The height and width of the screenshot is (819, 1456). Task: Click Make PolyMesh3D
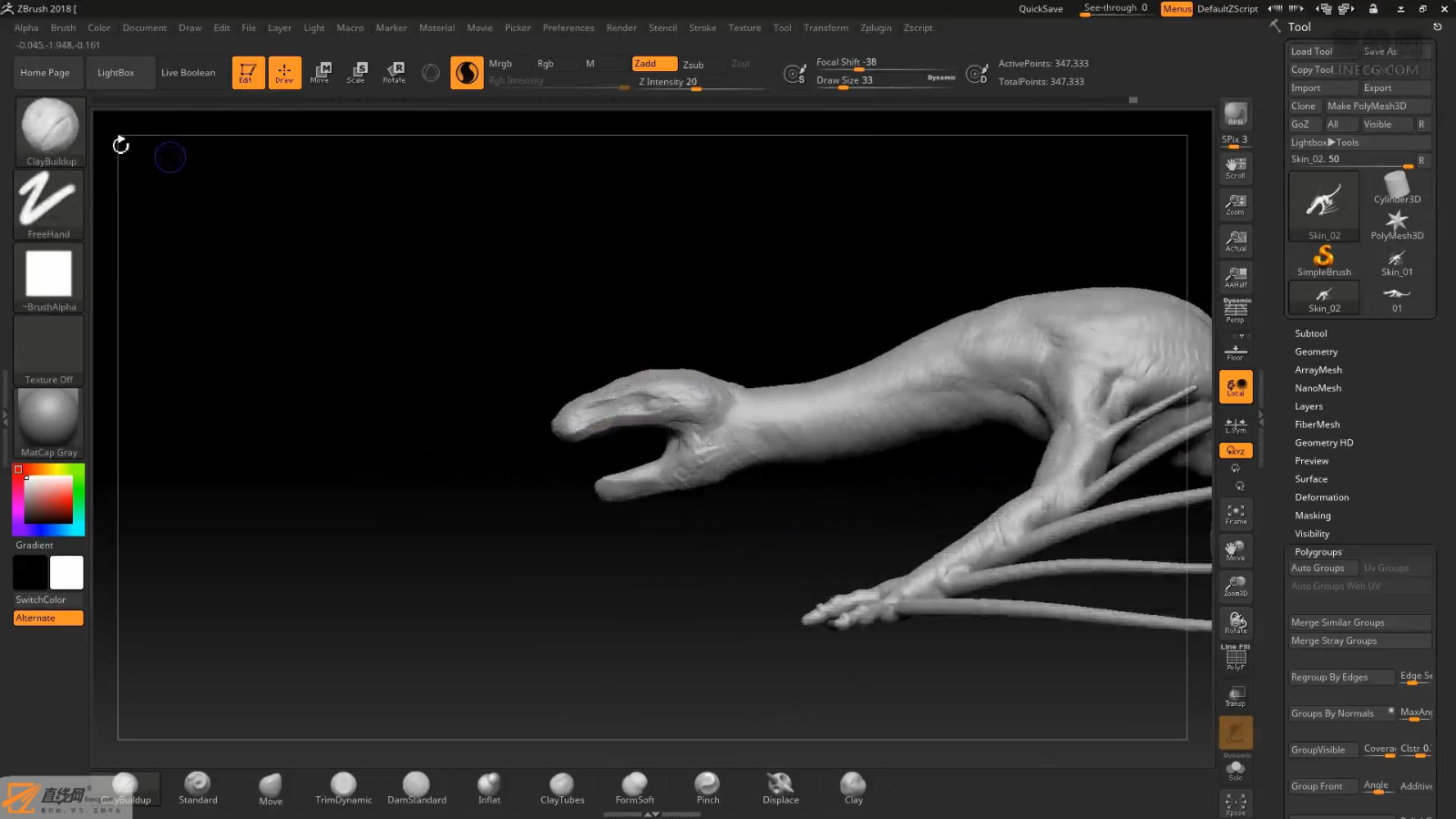point(1377,106)
